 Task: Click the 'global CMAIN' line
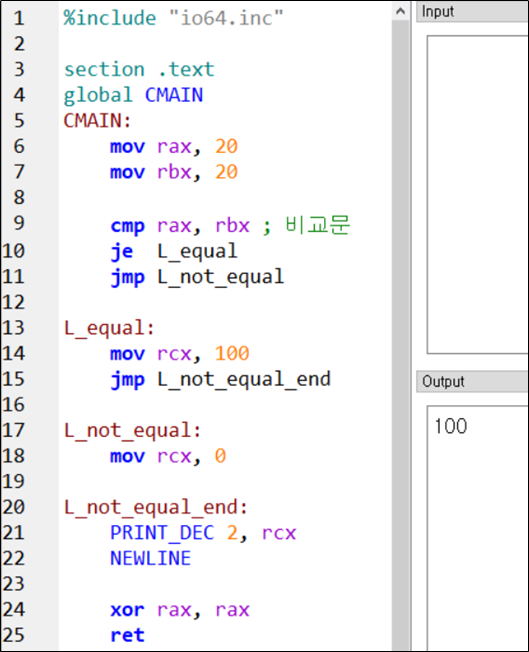click(133, 95)
